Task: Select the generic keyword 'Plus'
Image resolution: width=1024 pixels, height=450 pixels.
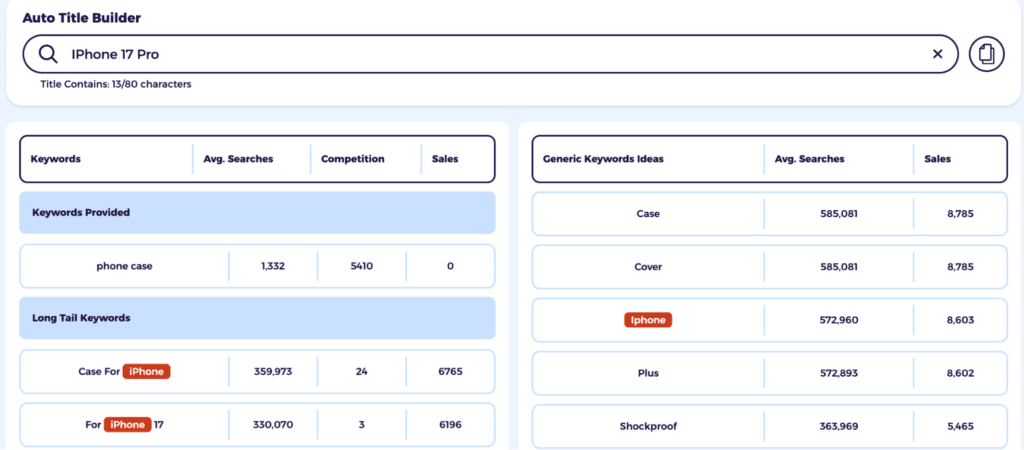Action: 769,374
